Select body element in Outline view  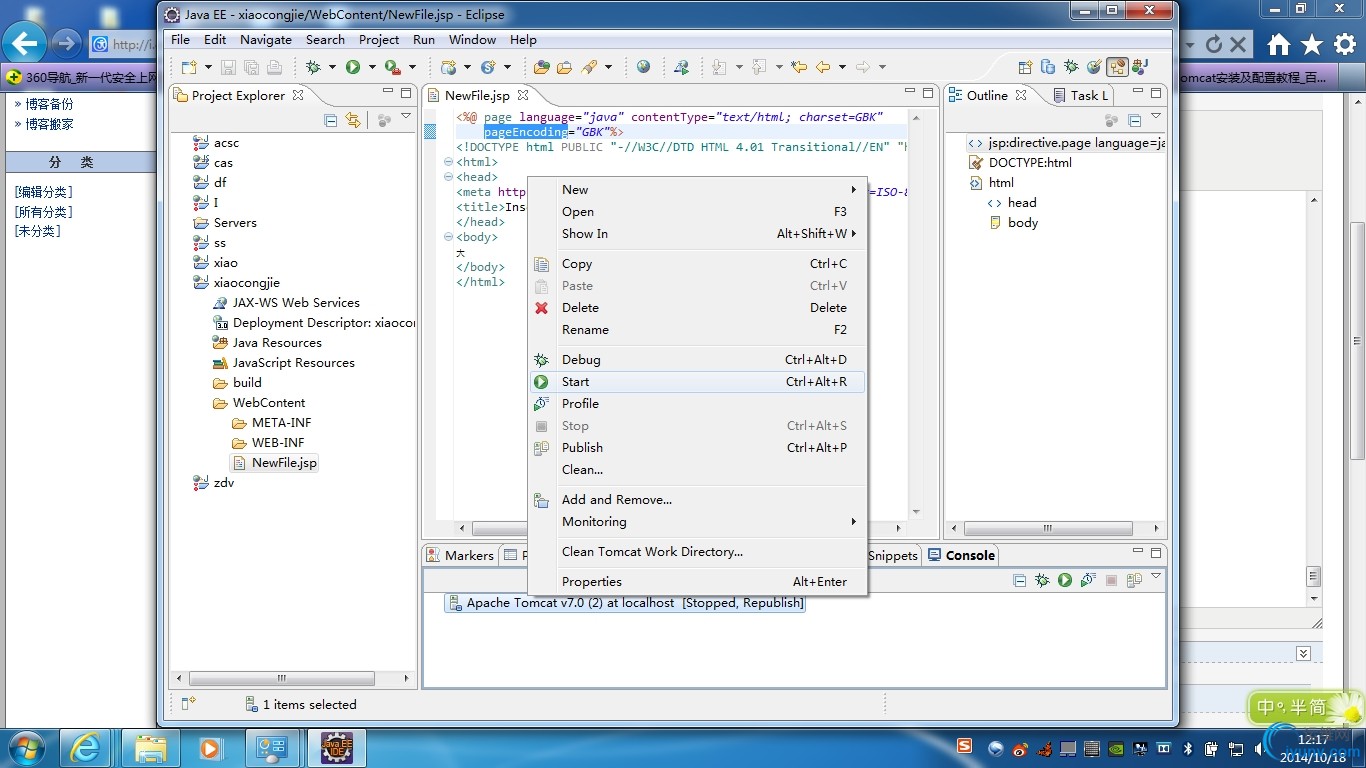click(1014, 223)
